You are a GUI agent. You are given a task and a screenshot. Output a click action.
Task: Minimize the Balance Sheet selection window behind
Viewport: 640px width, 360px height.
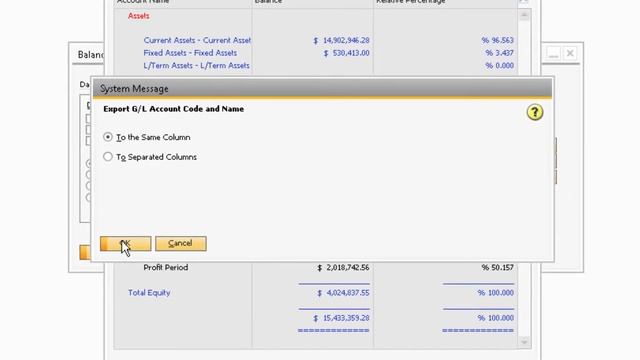point(553,53)
